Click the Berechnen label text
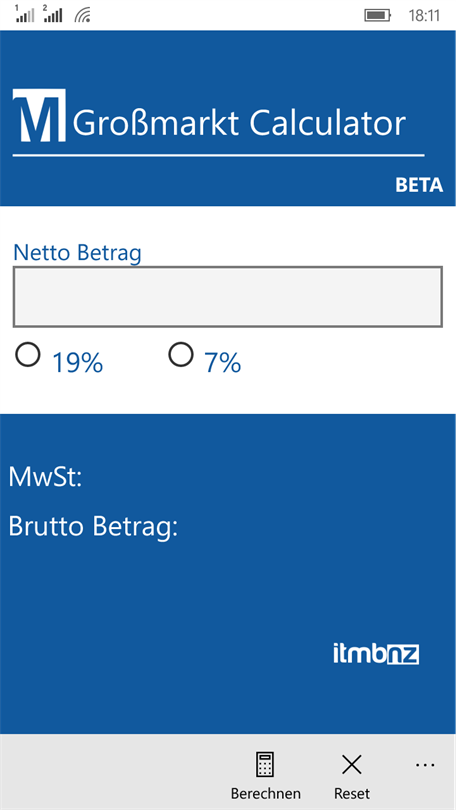456x810 pixels. pyautogui.click(x=265, y=793)
